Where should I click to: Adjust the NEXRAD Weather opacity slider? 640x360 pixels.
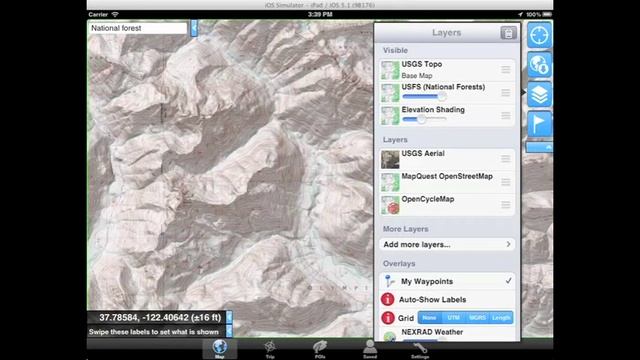(424, 339)
